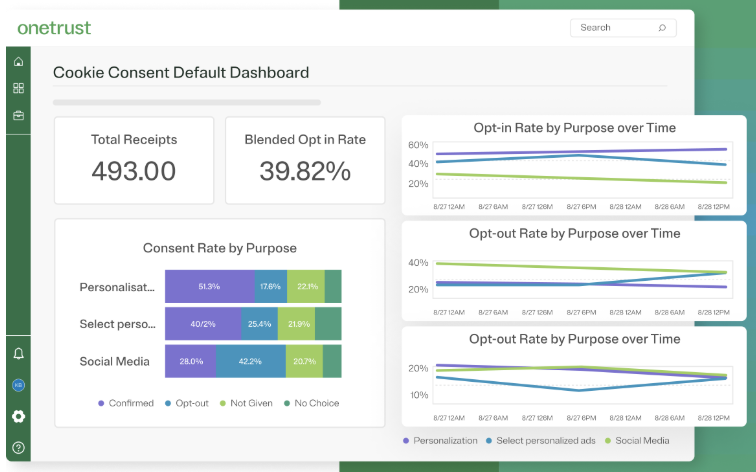Open notifications bell icon

[18, 354]
